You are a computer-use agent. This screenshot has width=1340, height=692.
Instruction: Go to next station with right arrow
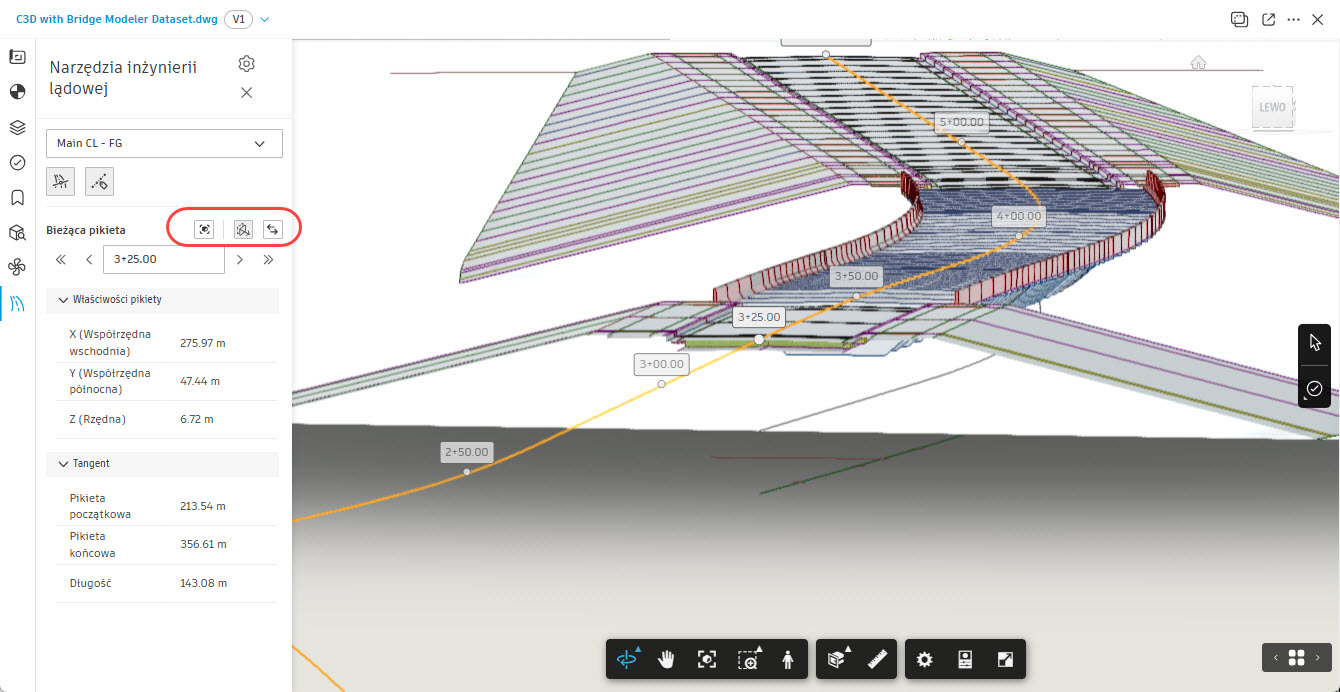(x=240, y=260)
